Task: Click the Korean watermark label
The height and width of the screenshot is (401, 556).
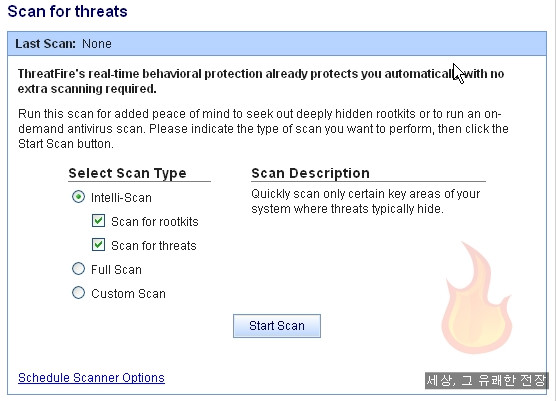Action: [486, 380]
